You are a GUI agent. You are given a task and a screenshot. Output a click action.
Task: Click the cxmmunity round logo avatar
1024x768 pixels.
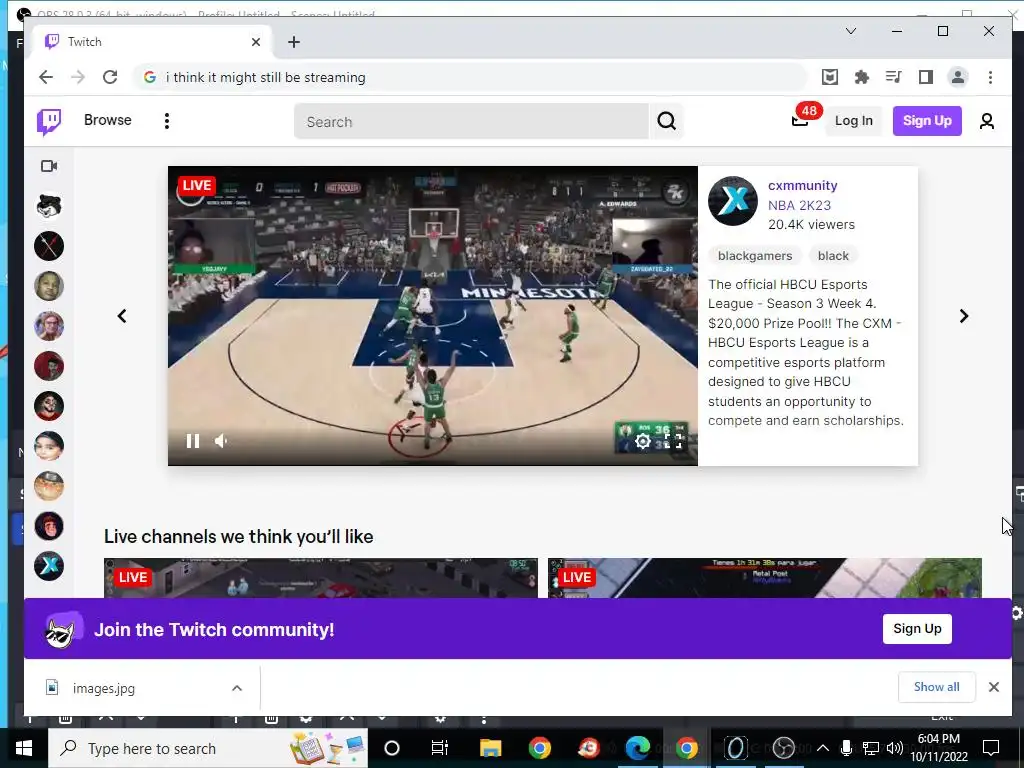[x=733, y=201]
